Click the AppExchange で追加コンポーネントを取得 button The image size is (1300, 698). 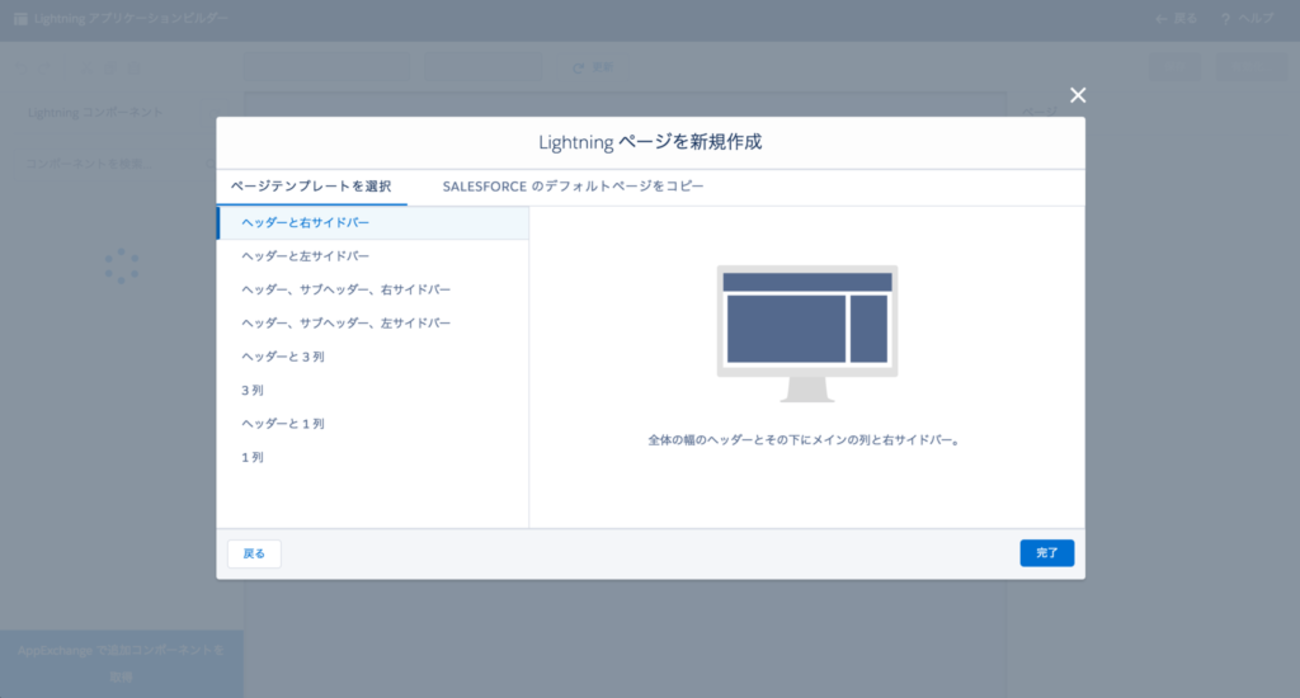121,664
